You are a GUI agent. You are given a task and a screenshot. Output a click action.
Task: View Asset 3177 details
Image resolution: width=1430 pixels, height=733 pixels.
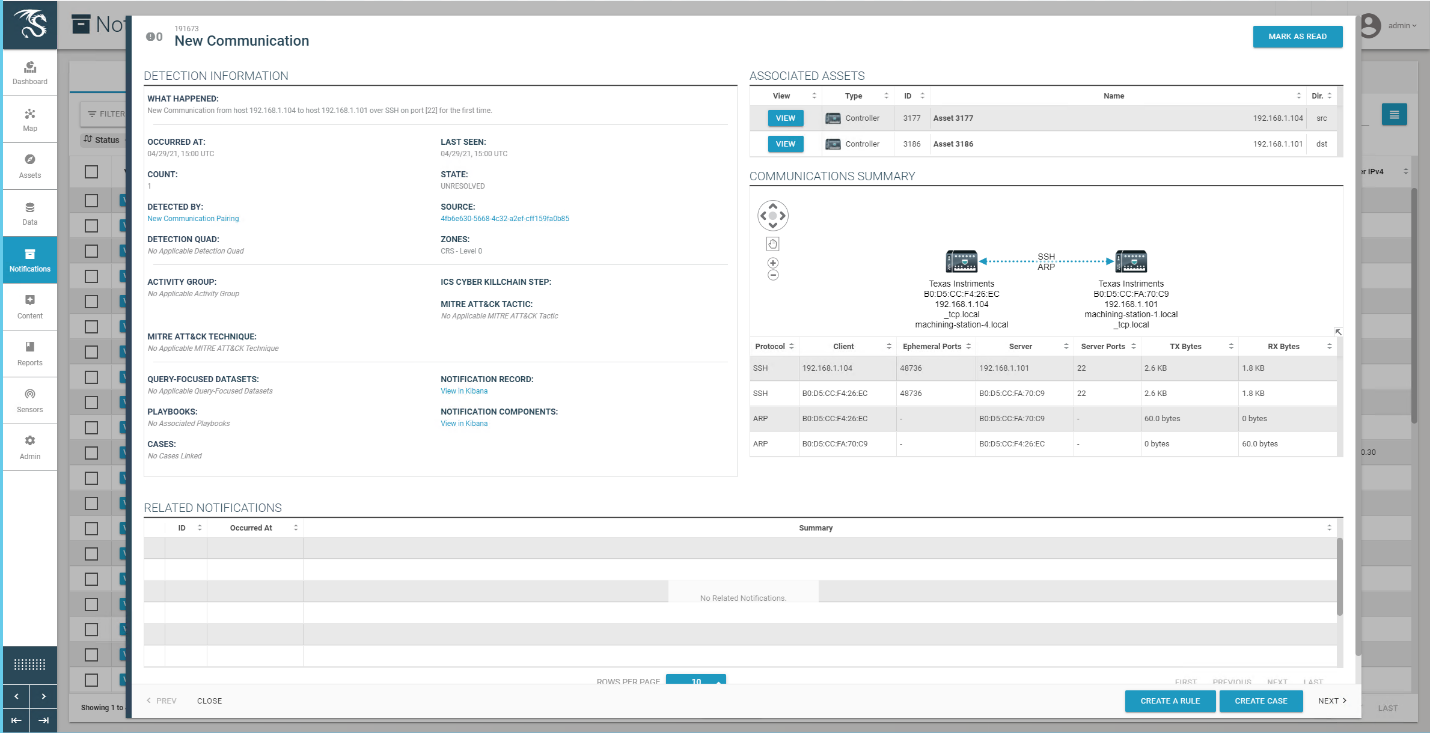point(786,118)
